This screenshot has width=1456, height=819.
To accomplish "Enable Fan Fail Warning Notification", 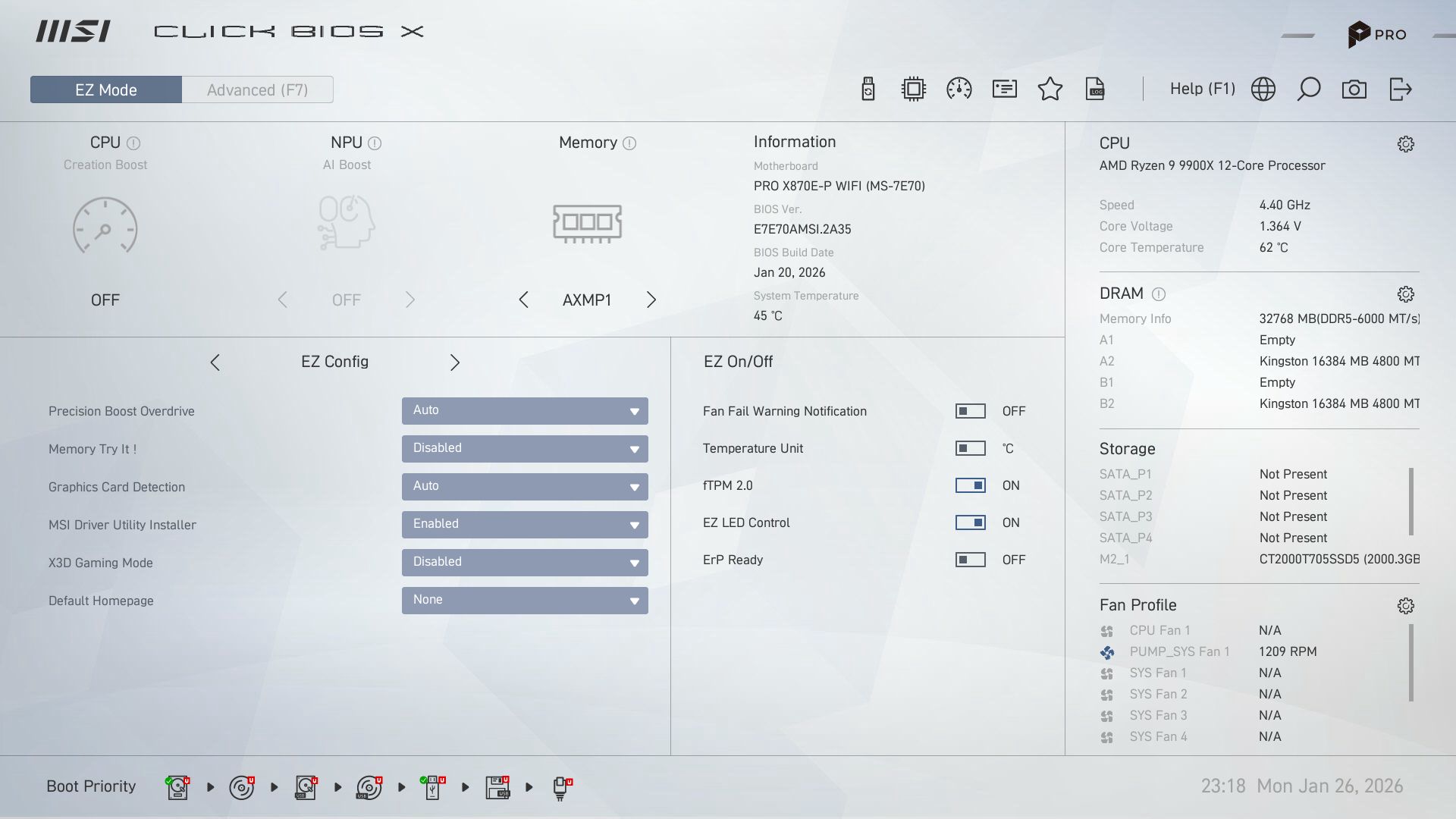I will click(970, 411).
